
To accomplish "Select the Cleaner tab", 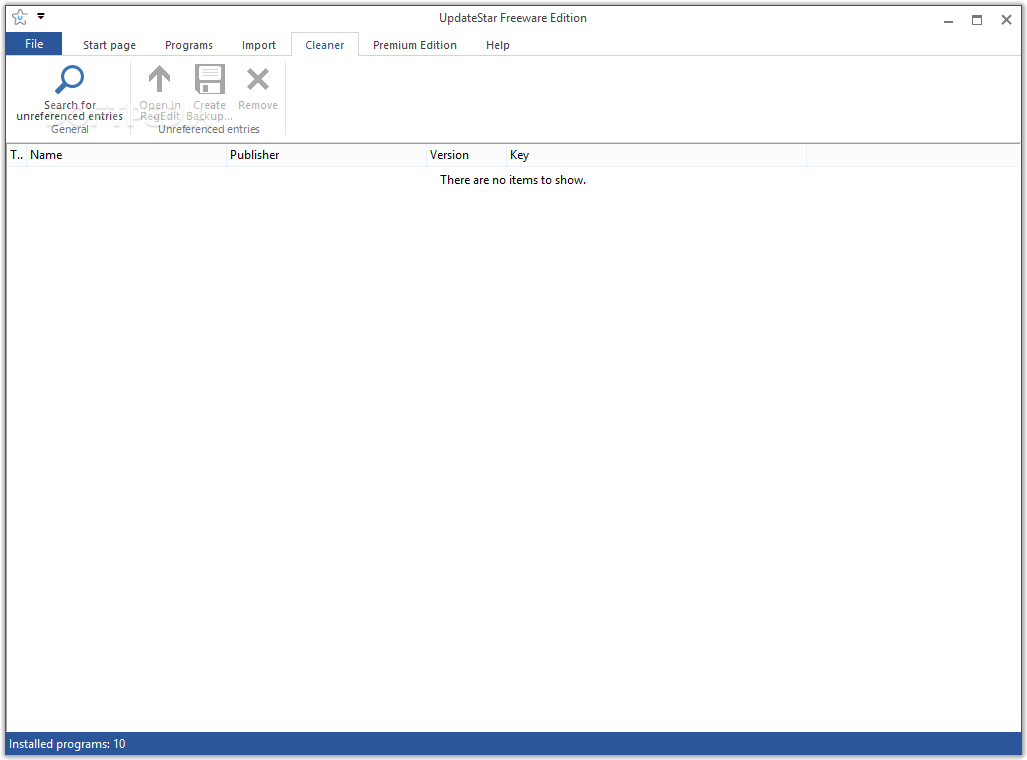I will [x=325, y=45].
